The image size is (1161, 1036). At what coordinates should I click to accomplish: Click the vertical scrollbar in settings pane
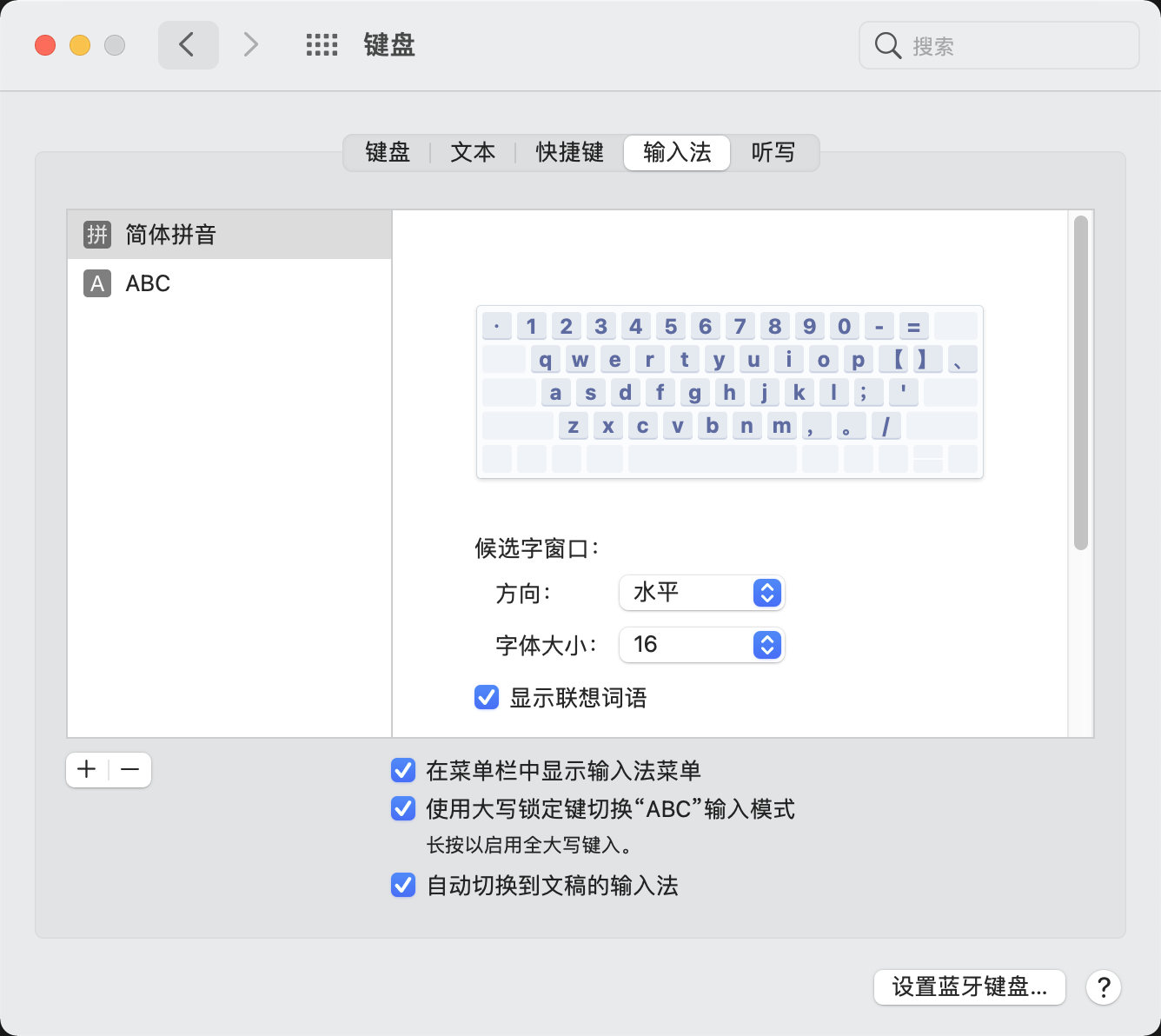click(1080, 382)
